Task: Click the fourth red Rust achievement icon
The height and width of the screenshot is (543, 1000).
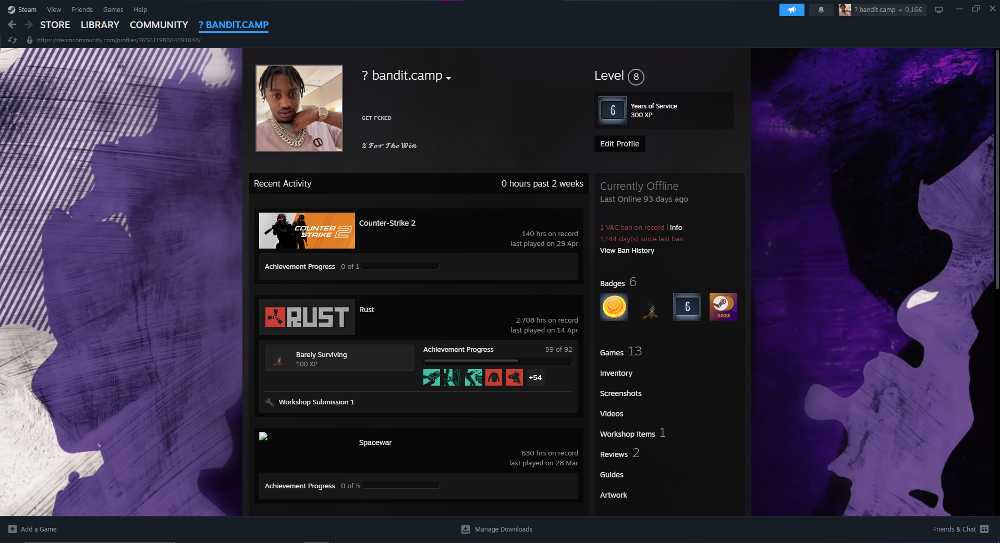Action: click(494, 378)
